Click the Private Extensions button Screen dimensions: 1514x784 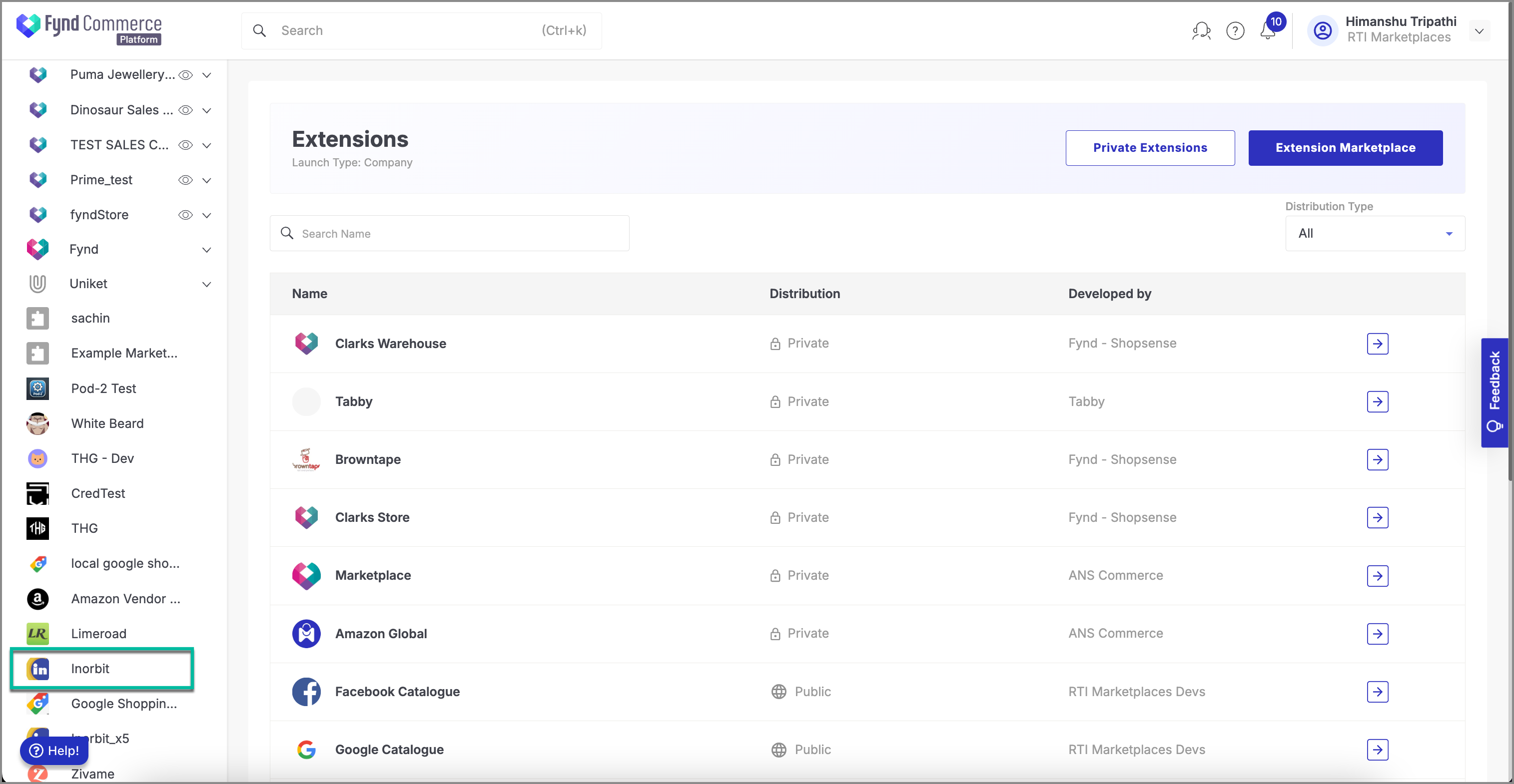1150,148
